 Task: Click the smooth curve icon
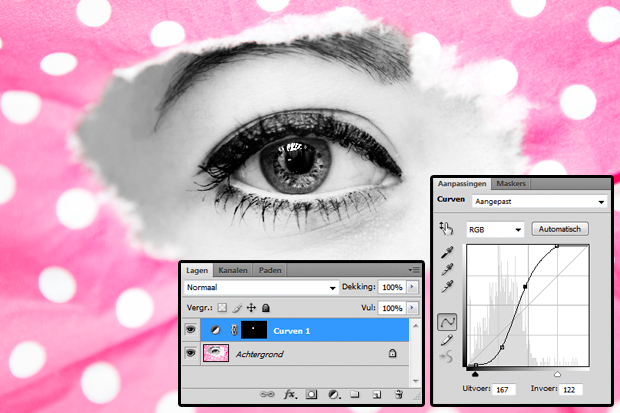(x=447, y=357)
